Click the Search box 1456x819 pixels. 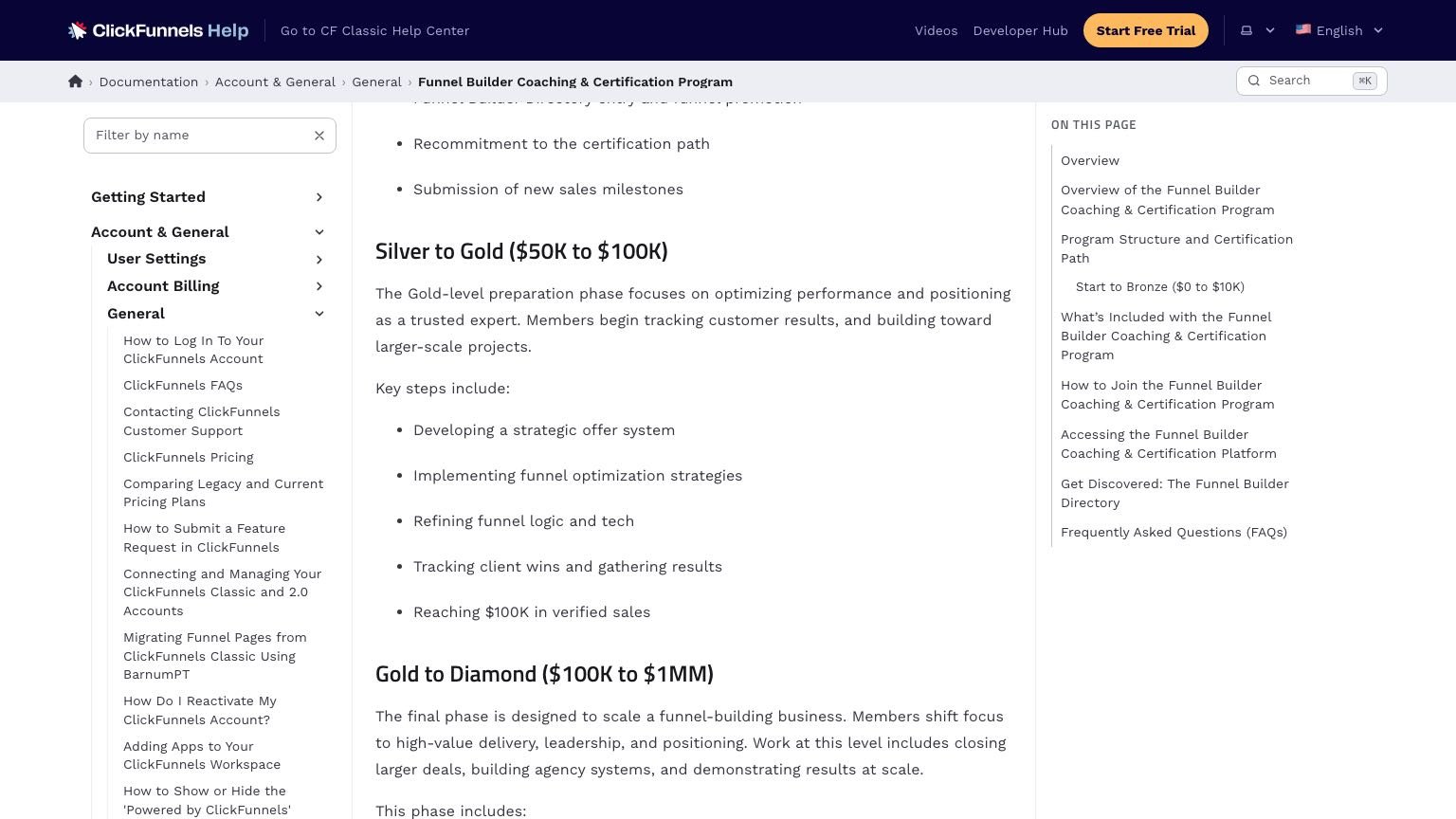pos(1312,81)
